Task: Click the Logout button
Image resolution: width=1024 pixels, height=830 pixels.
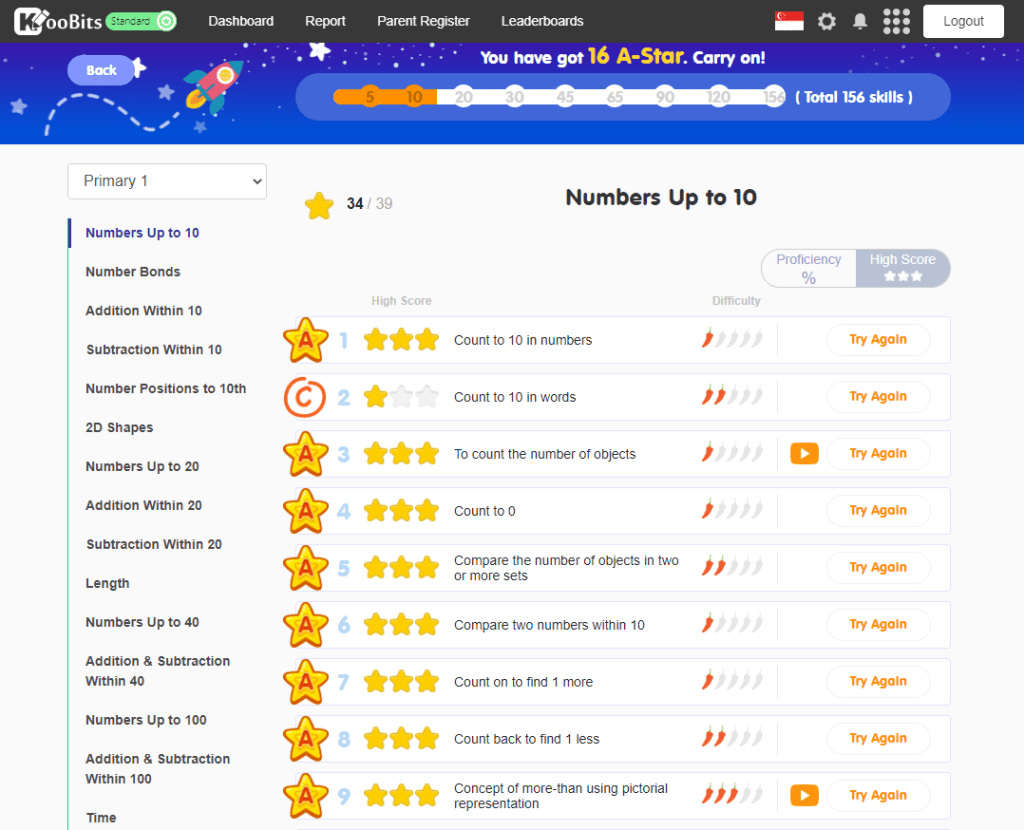Action: pos(963,21)
